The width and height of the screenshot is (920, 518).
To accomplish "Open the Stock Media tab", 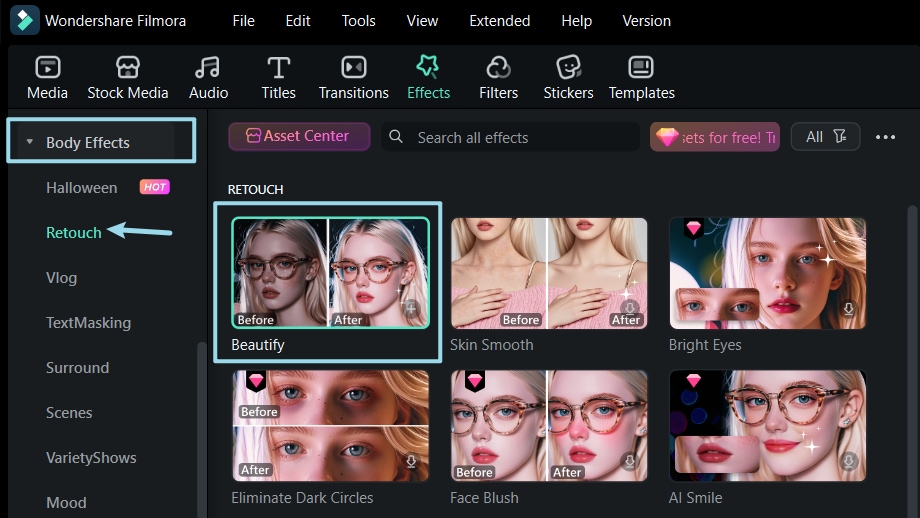I will [x=127, y=78].
